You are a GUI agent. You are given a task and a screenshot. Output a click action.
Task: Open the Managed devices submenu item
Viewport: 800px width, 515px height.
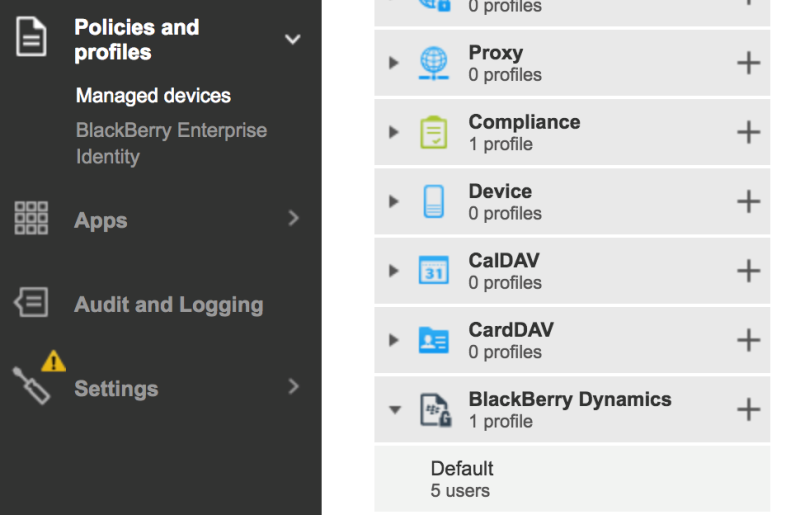tap(153, 95)
